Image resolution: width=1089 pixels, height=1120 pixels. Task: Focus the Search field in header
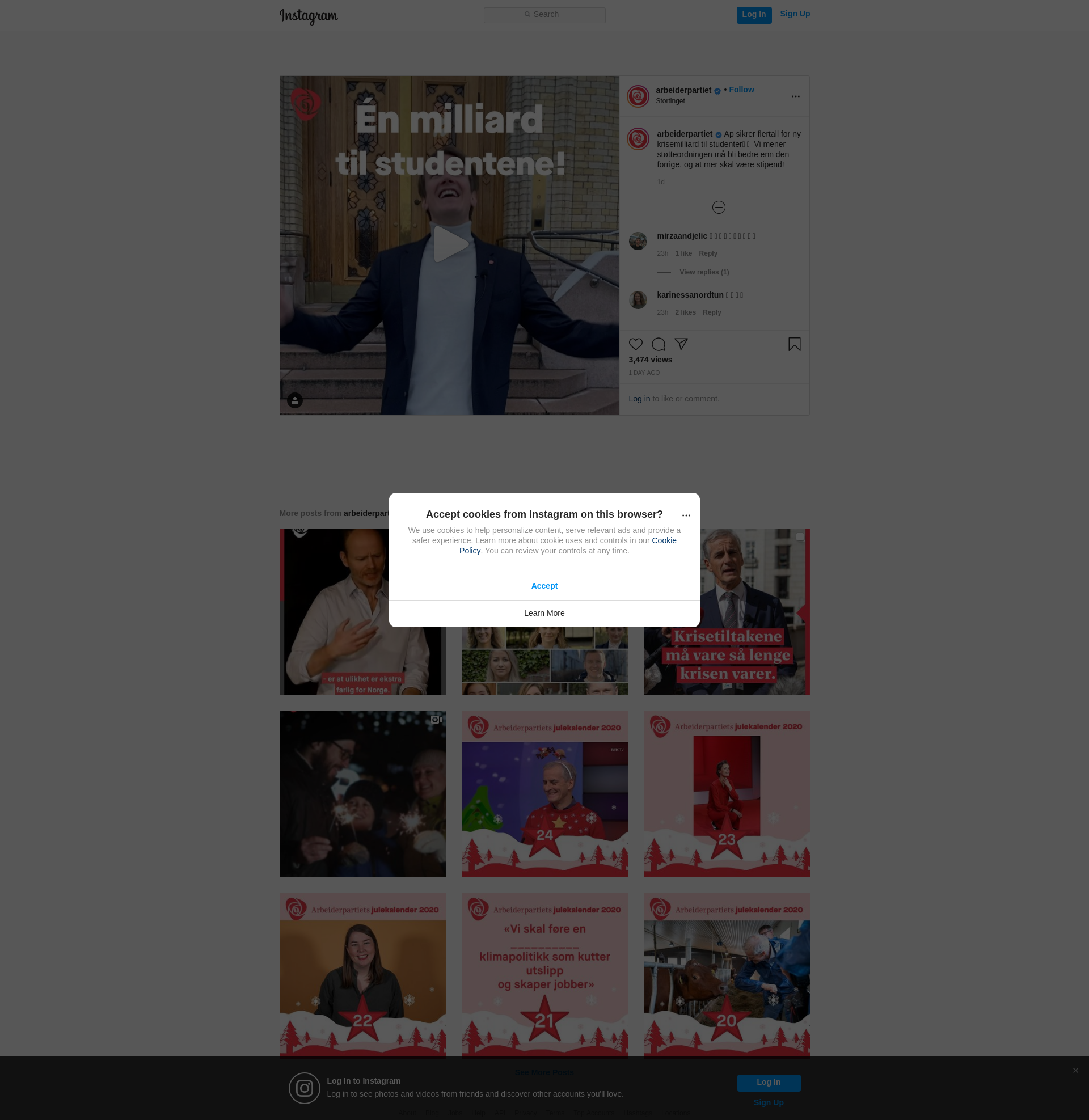544,15
